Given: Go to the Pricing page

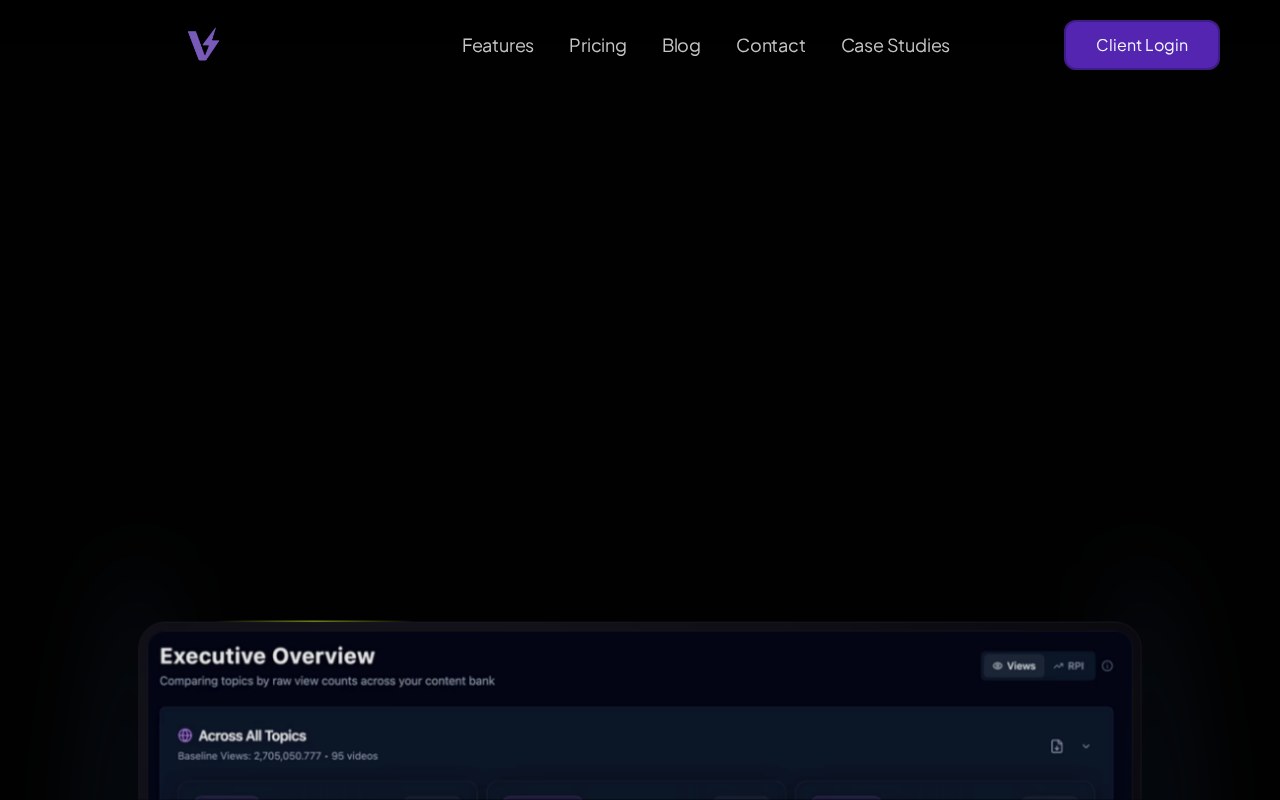Looking at the screenshot, I should (597, 45).
